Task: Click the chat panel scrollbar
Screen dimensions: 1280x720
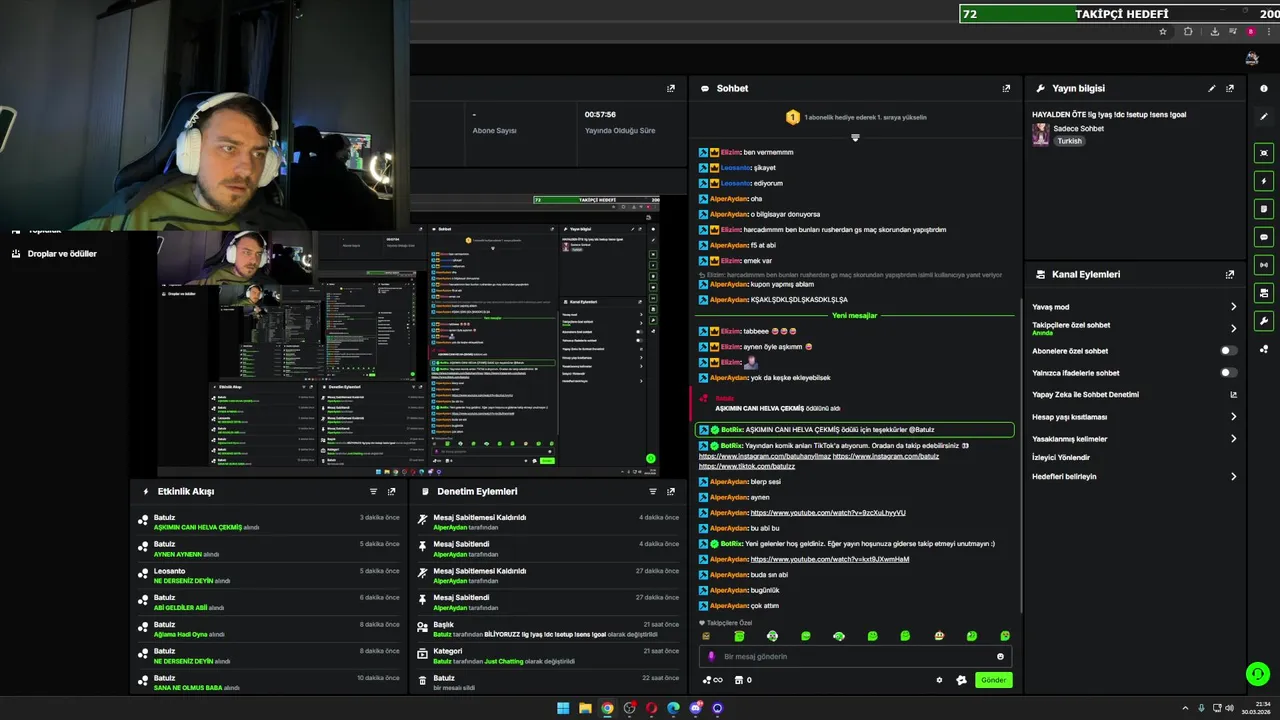Action: (x=1019, y=455)
